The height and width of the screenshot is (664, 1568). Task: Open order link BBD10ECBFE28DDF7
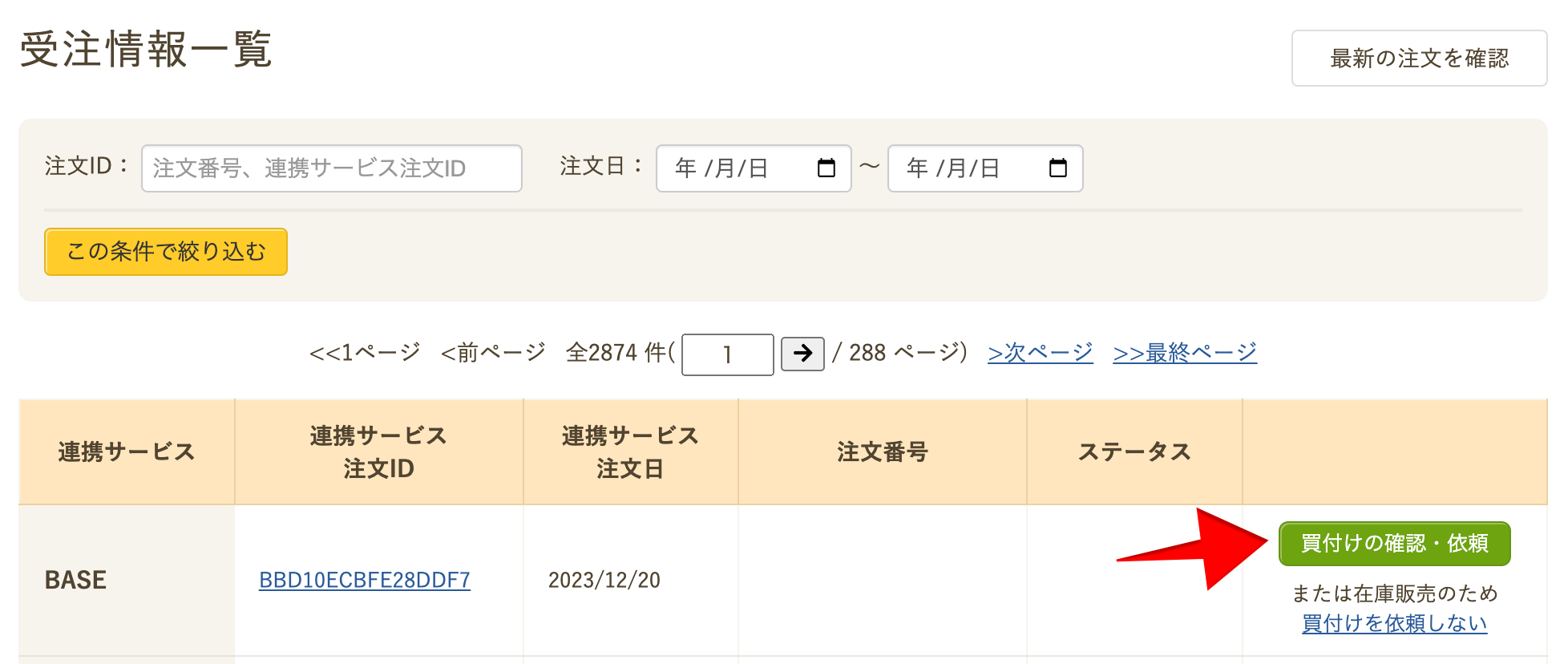click(365, 580)
